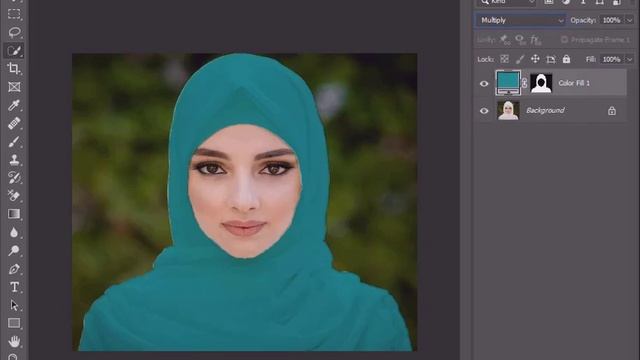Select the Spot Healing Brush tool
The height and width of the screenshot is (360, 640).
pyautogui.click(x=14, y=123)
